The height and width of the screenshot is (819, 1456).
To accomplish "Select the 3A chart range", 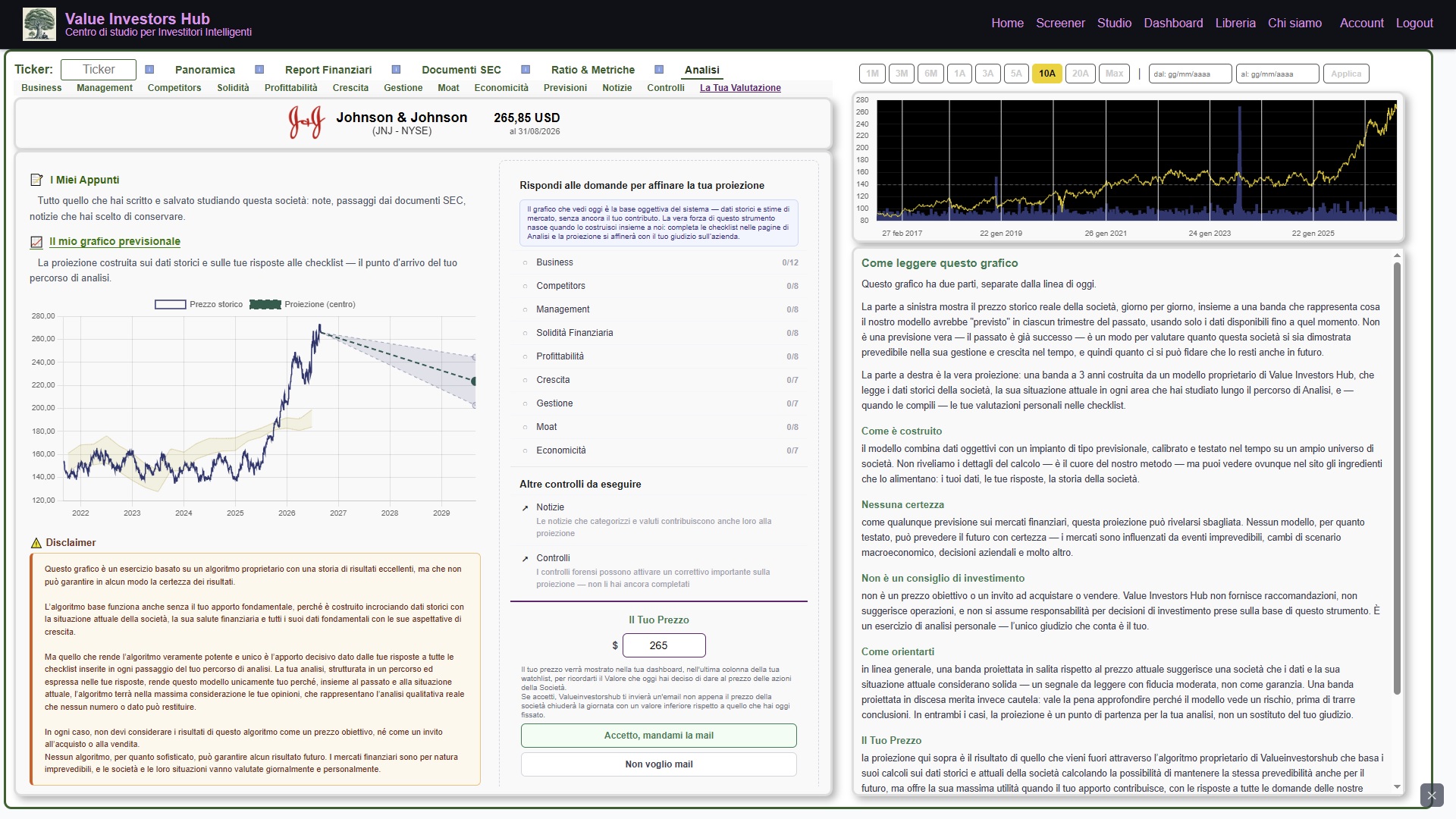I will click(988, 74).
